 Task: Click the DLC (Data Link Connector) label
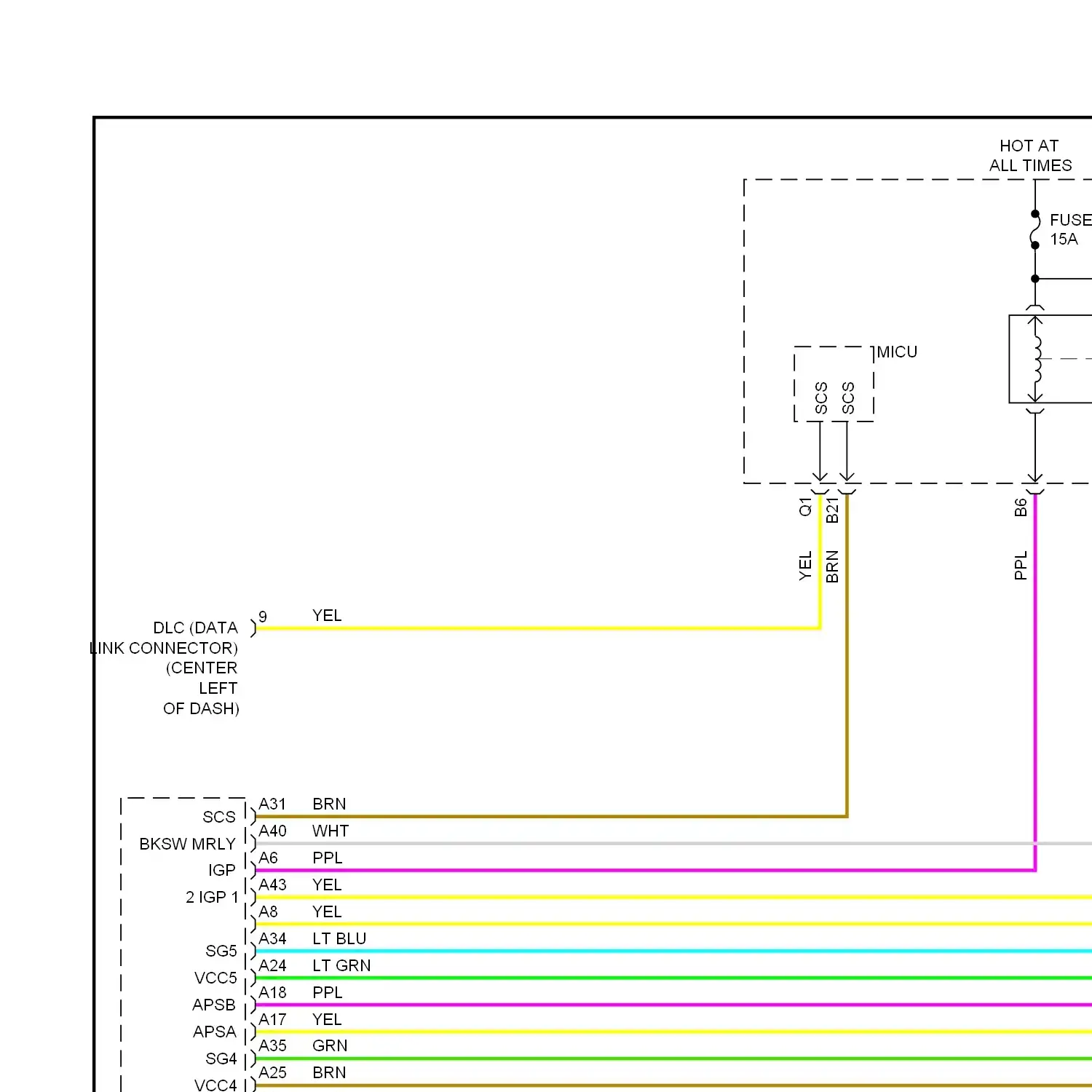click(165, 668)
